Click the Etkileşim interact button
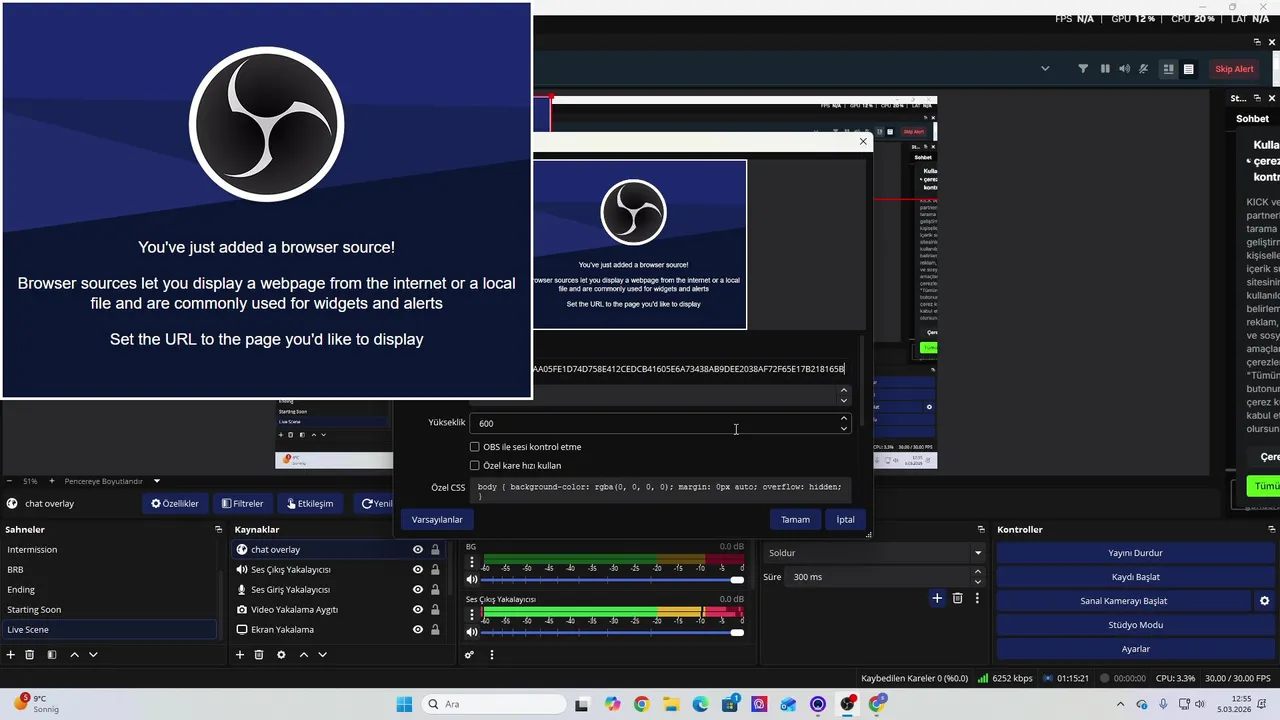This screenshot has height=720, width=1280. [310, 503]
